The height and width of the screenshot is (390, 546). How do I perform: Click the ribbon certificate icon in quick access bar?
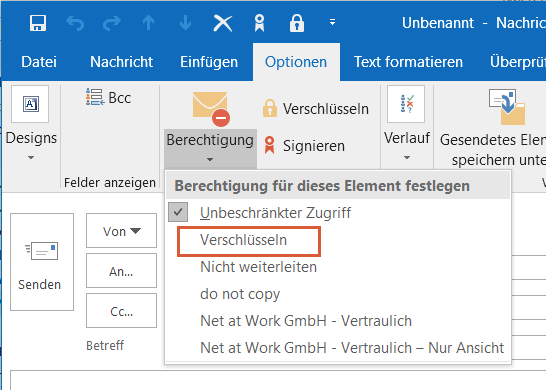[x=259, y=23]
